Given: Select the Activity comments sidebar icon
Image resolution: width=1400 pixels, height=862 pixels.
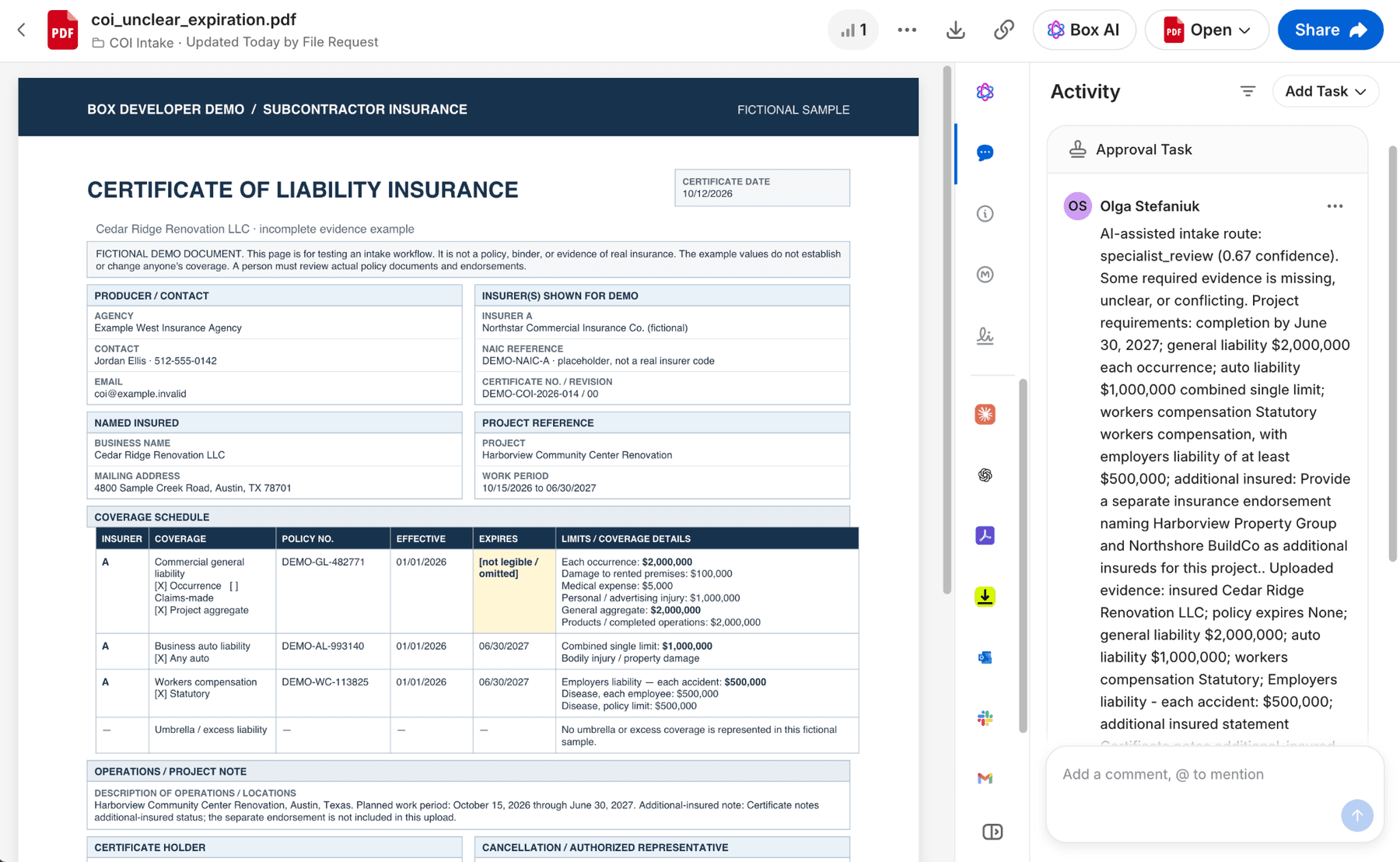Looking at the screenshot, I should [x=985, y=152].
